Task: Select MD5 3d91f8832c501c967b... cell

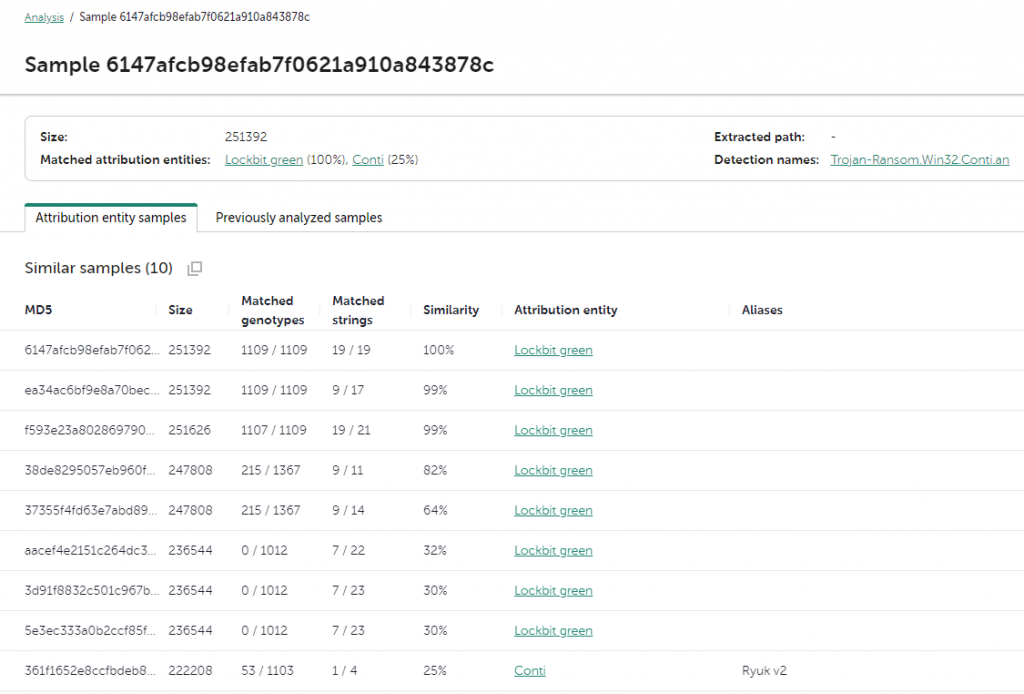Action: pyautogui.click(x=92, y=590)
